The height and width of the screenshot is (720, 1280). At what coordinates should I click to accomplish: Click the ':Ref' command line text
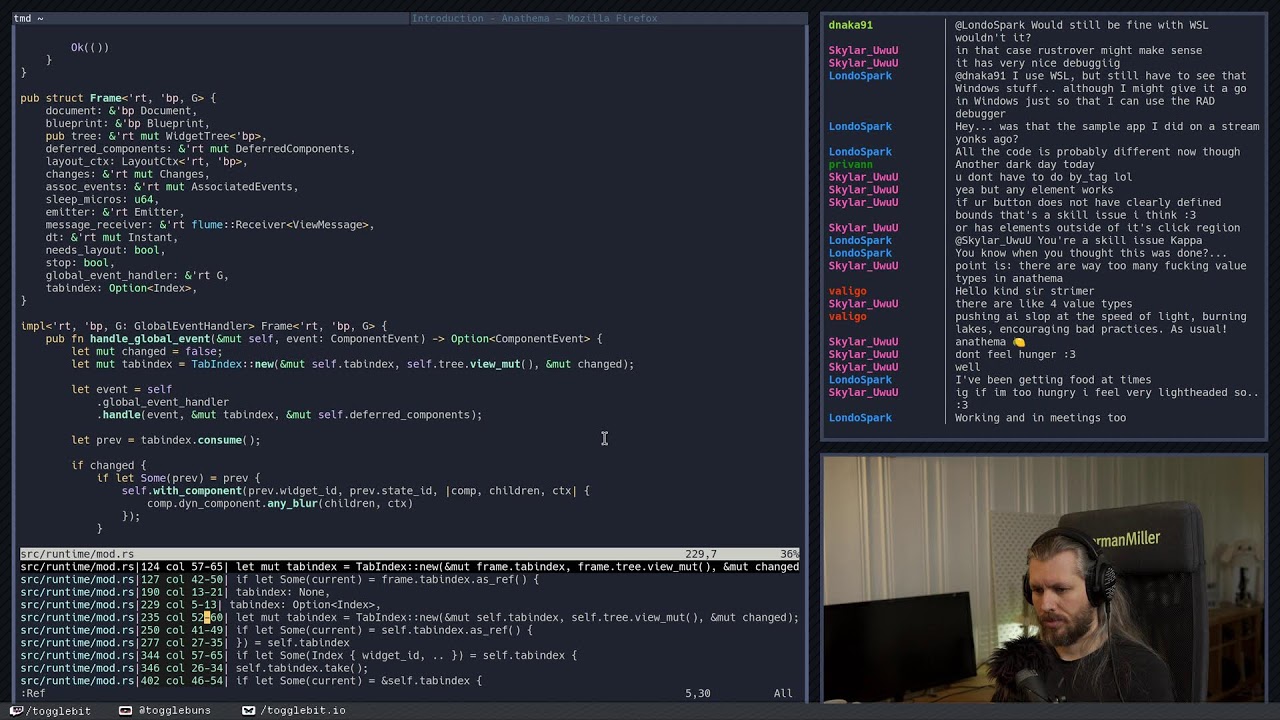point(33,693)
